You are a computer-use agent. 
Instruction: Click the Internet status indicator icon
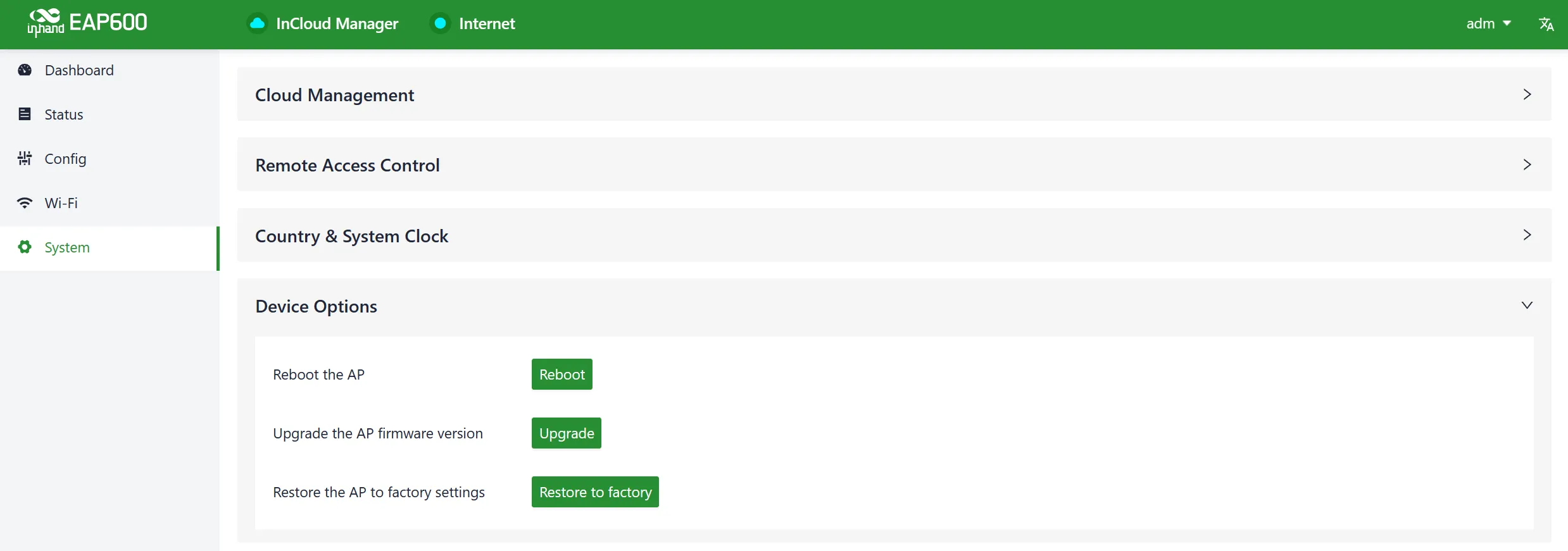(x=440, y=23)
